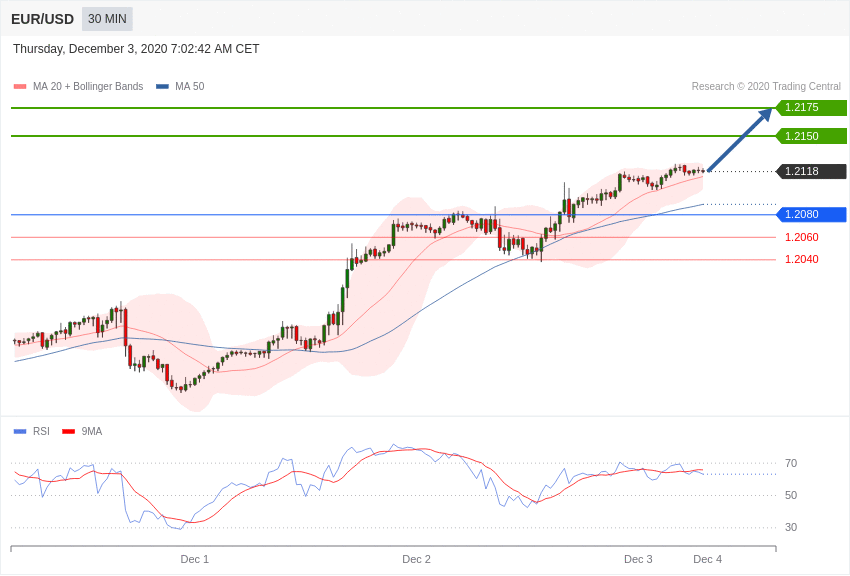Toggle the RSI legend marker
Image resolution: width=850 pixels, height=576 pixels.
coord(20,432)
